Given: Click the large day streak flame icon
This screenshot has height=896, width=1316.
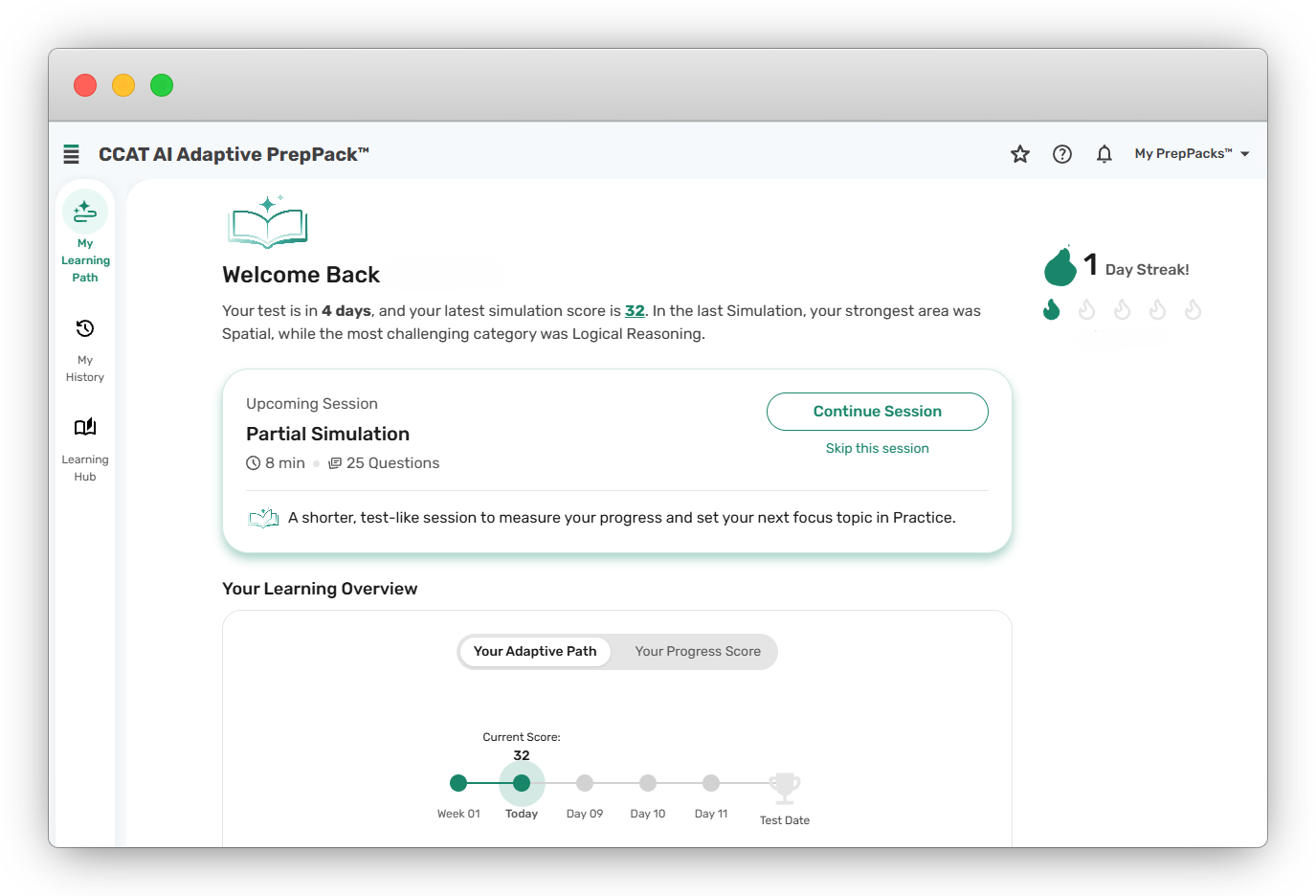Looking at the screenshot, I should point(1060,265).
